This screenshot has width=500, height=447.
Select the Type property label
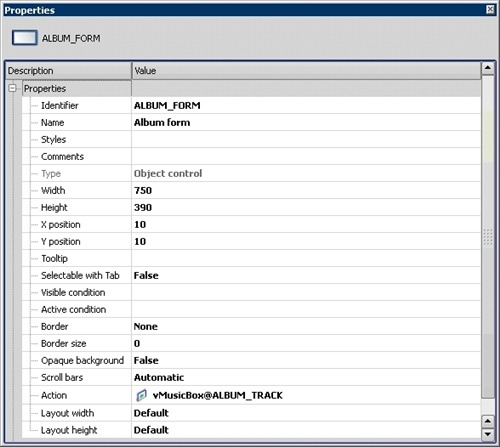51,173
